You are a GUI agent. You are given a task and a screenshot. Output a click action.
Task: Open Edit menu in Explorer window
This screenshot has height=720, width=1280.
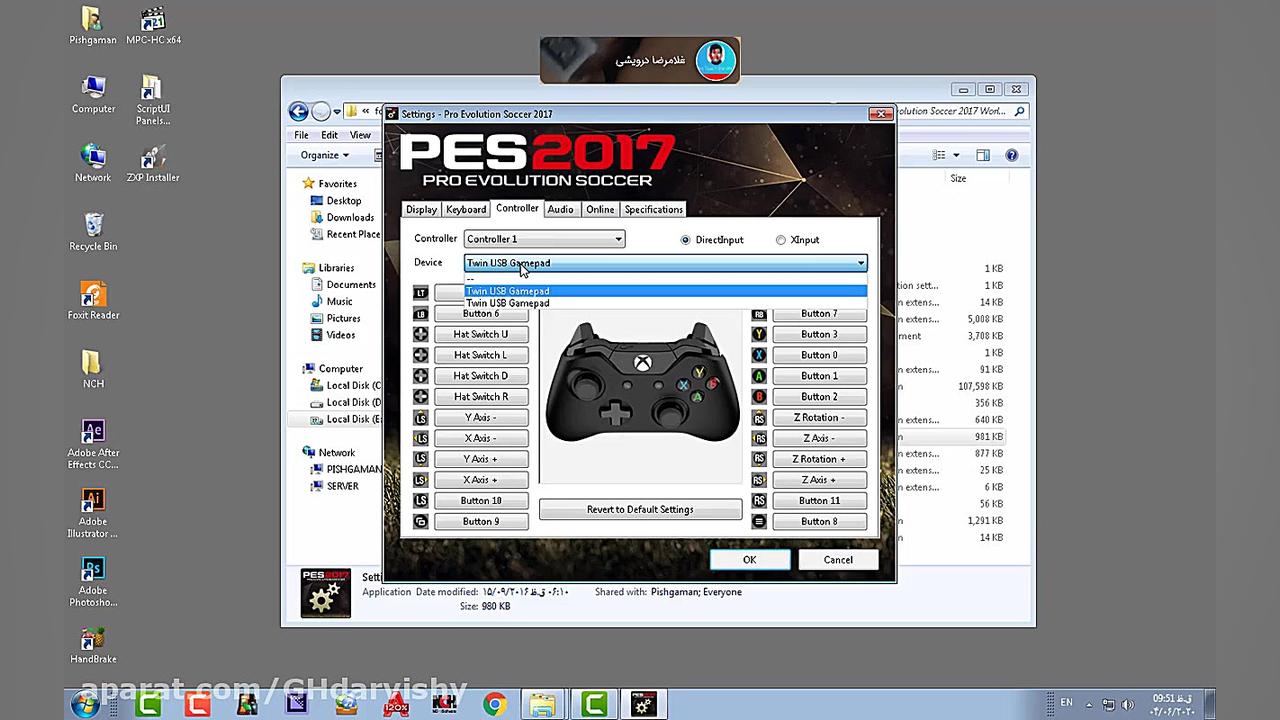point(330,135)
